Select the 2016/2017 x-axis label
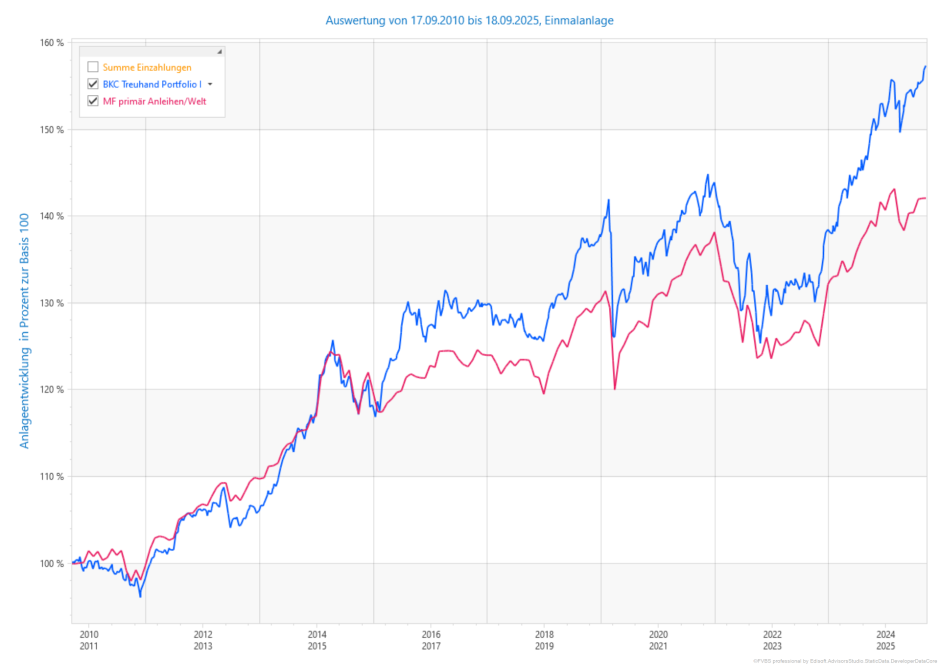This screenshot has height=665, width=940. (x=430, y=640)
